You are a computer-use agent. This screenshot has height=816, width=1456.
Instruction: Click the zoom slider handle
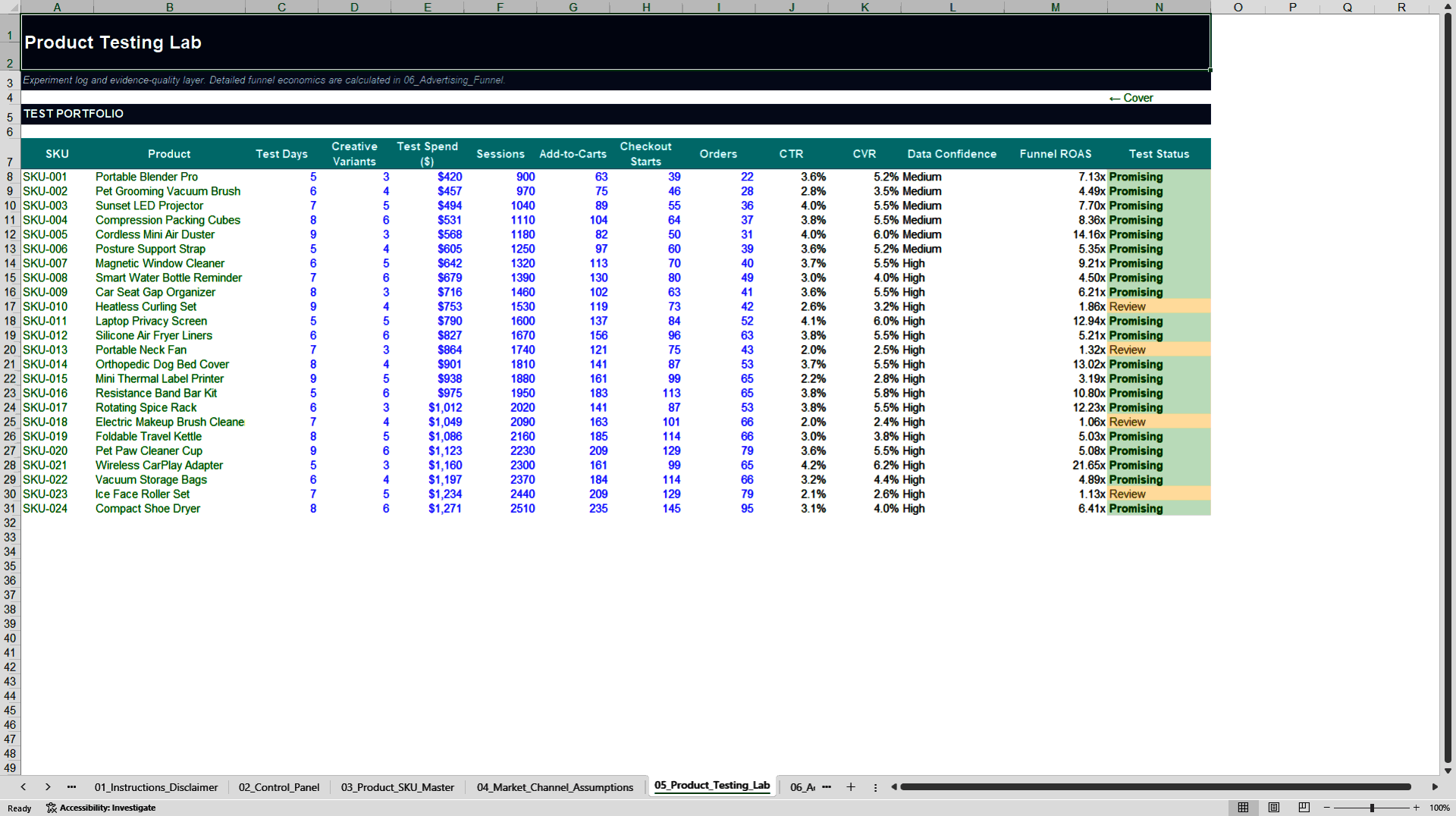click(x=1372, y=808)
